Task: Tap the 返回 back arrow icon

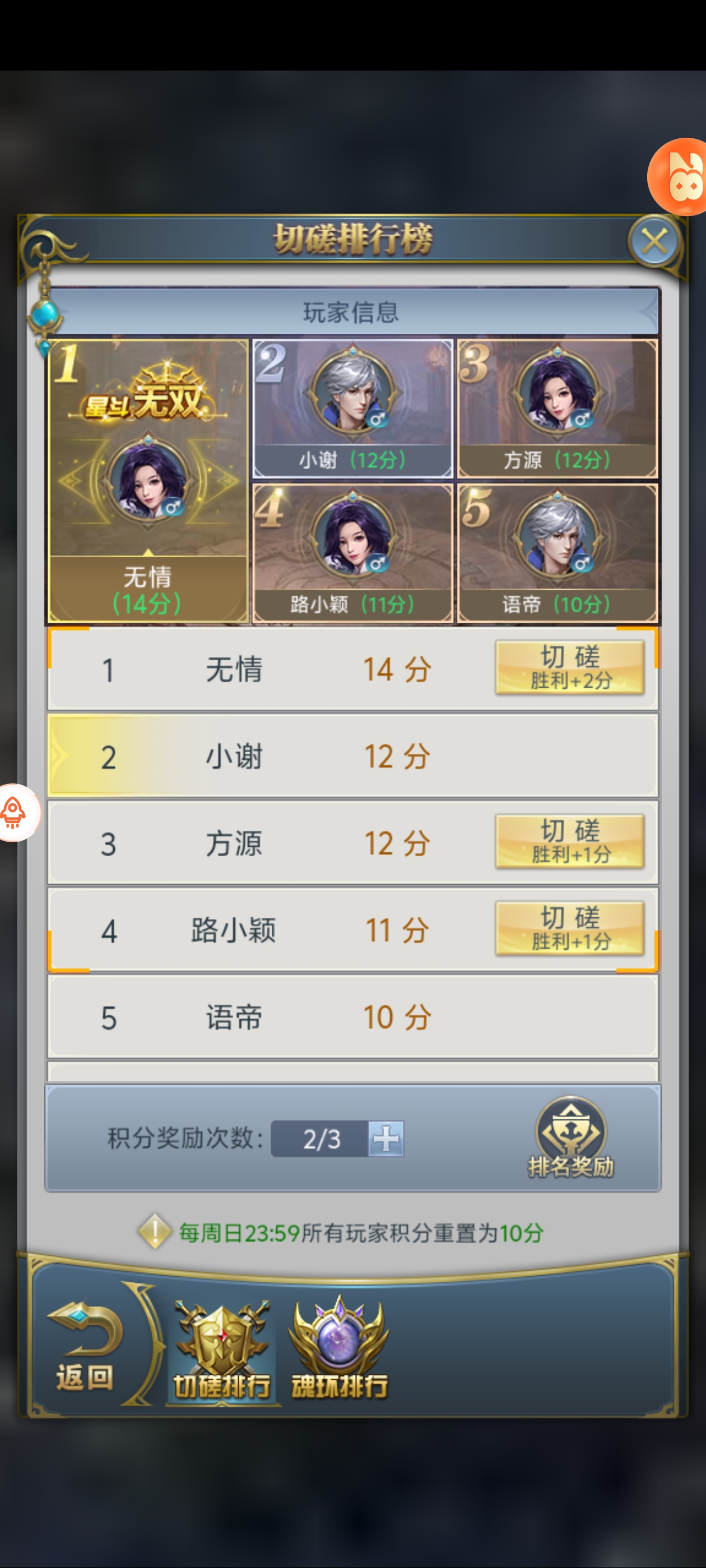Action: coord(85,1346)
